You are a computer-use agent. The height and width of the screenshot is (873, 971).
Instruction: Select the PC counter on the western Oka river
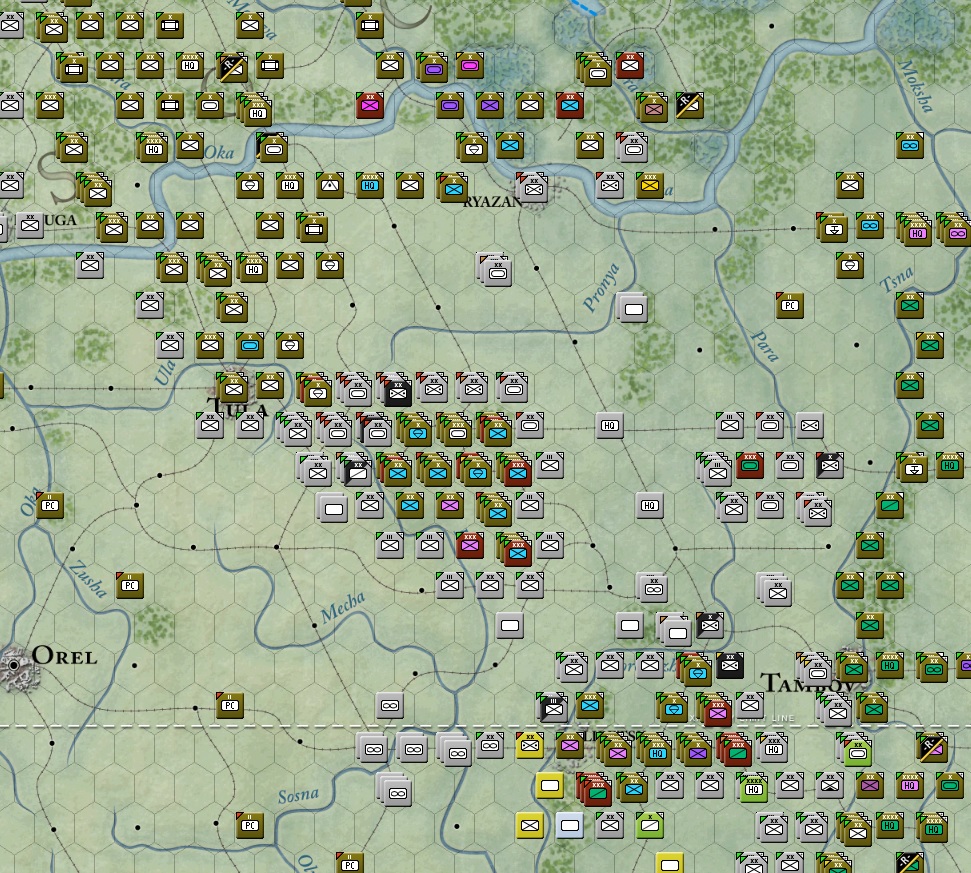pos(50,505)
